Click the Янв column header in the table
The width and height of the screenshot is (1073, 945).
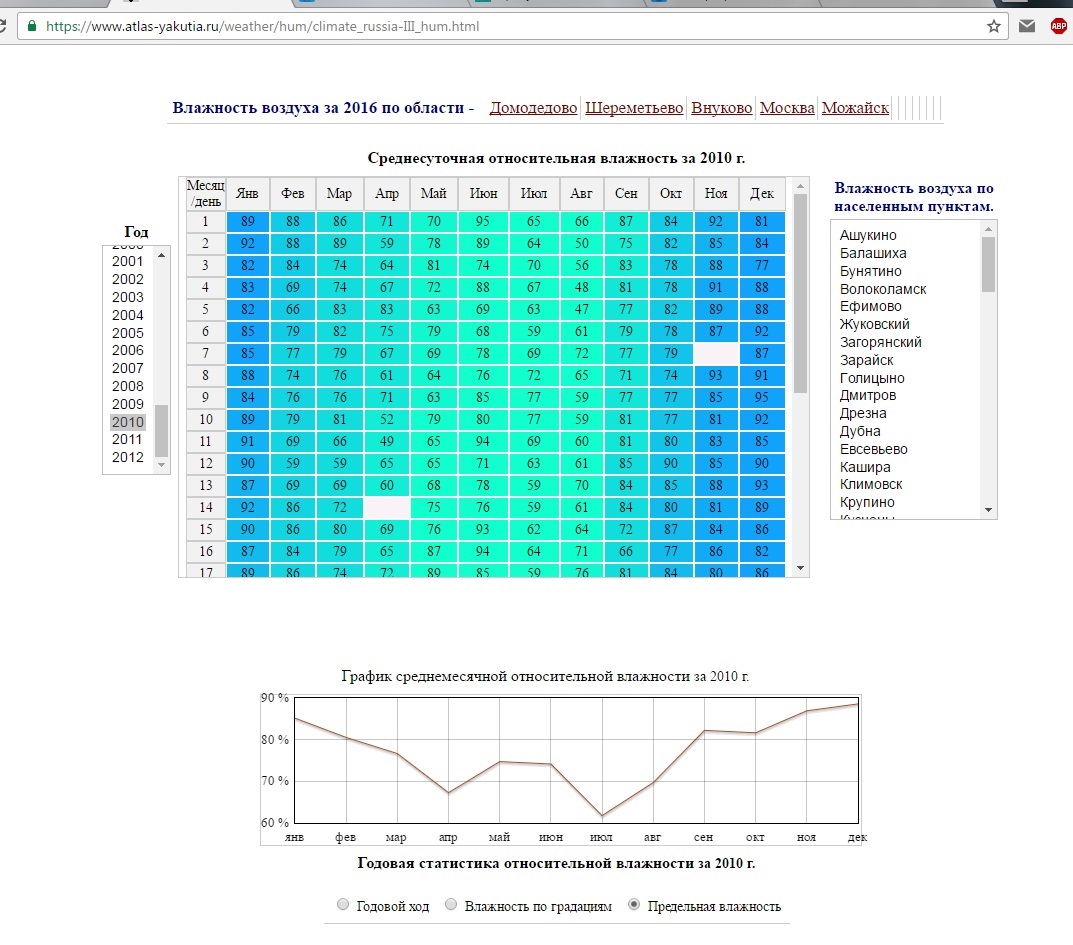[x=247, y=194]
